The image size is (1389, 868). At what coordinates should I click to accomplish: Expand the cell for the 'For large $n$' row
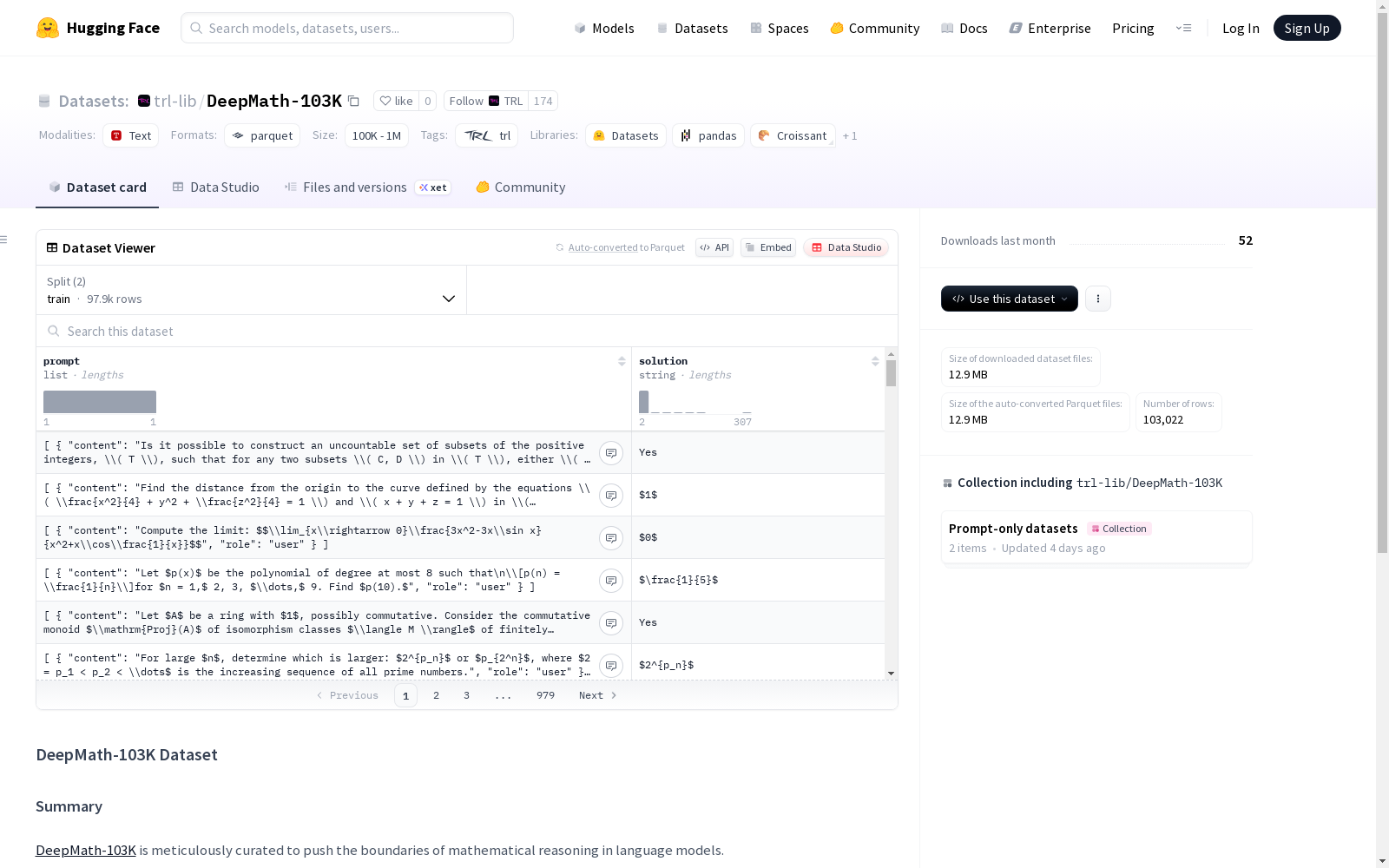coord(611,666)
